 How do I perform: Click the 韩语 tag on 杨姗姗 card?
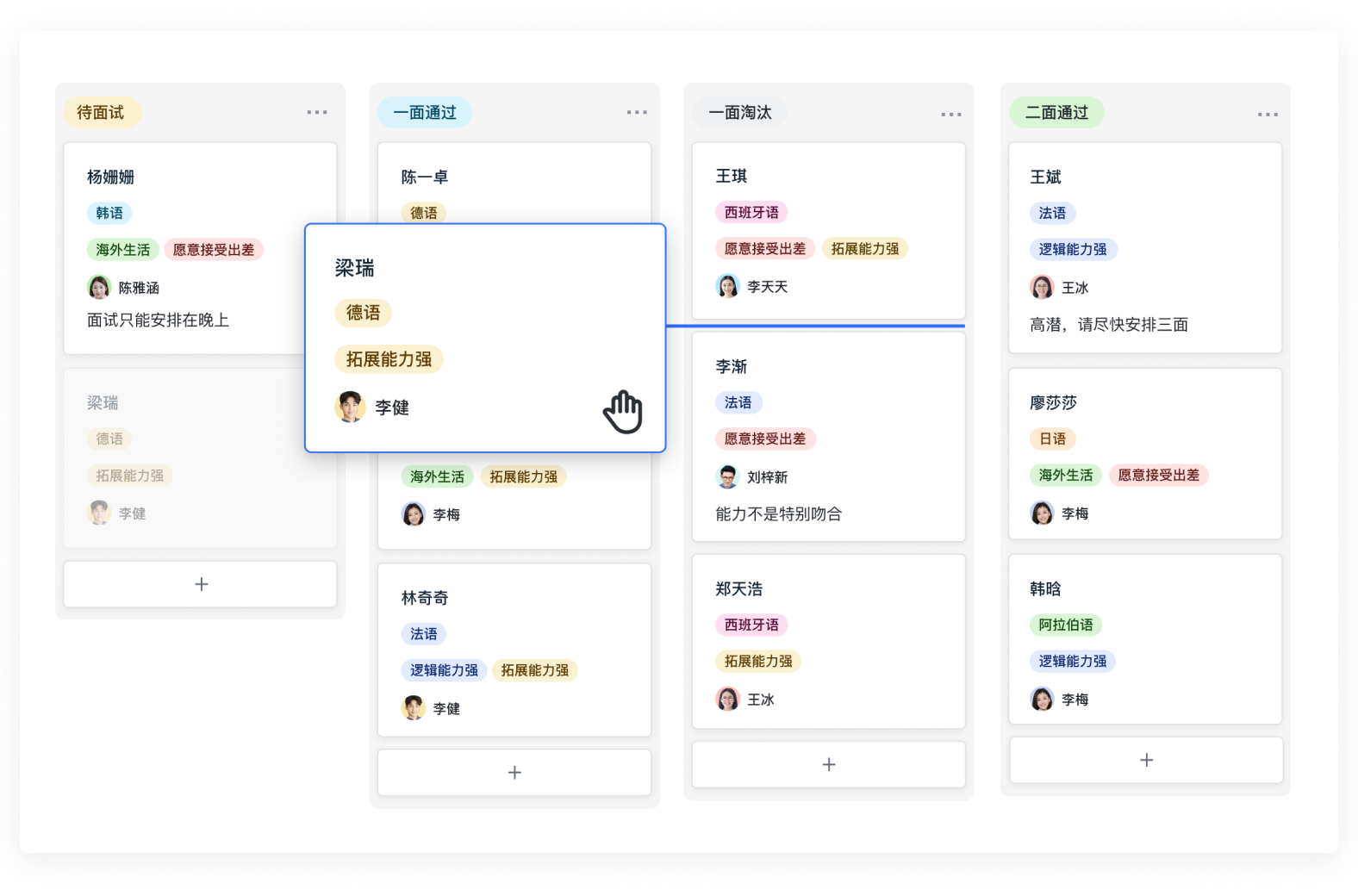pyautogui.click(x=109, y=213)
